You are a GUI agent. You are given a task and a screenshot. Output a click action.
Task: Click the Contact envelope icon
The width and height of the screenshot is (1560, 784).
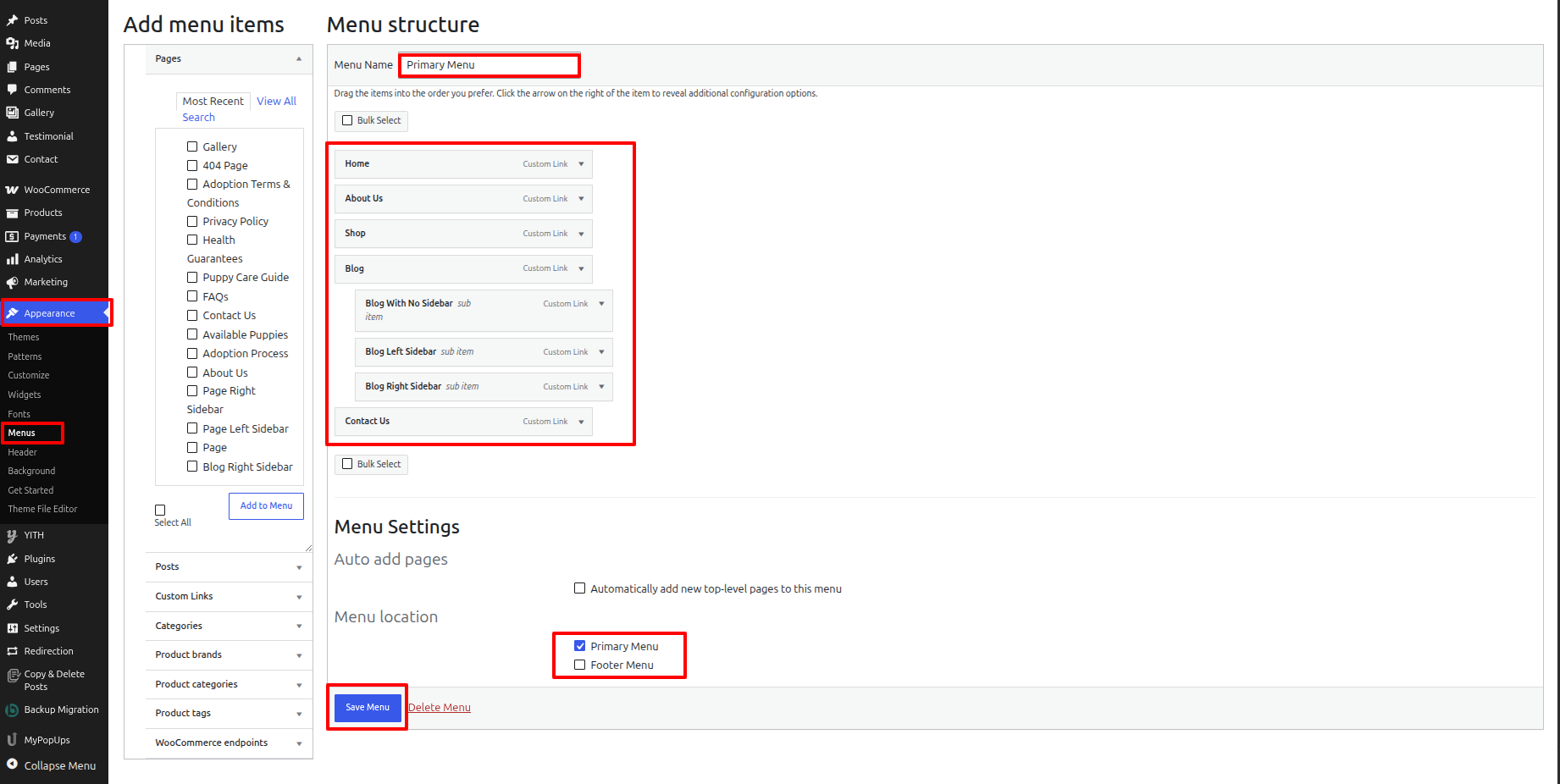12,159
